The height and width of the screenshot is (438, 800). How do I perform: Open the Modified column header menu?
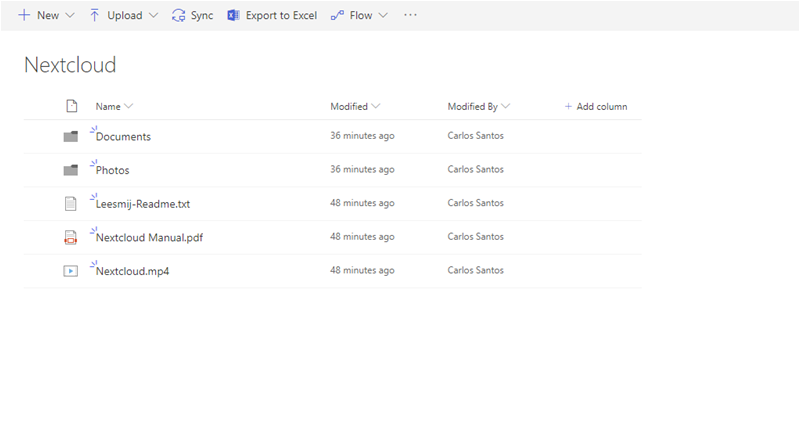355,106
